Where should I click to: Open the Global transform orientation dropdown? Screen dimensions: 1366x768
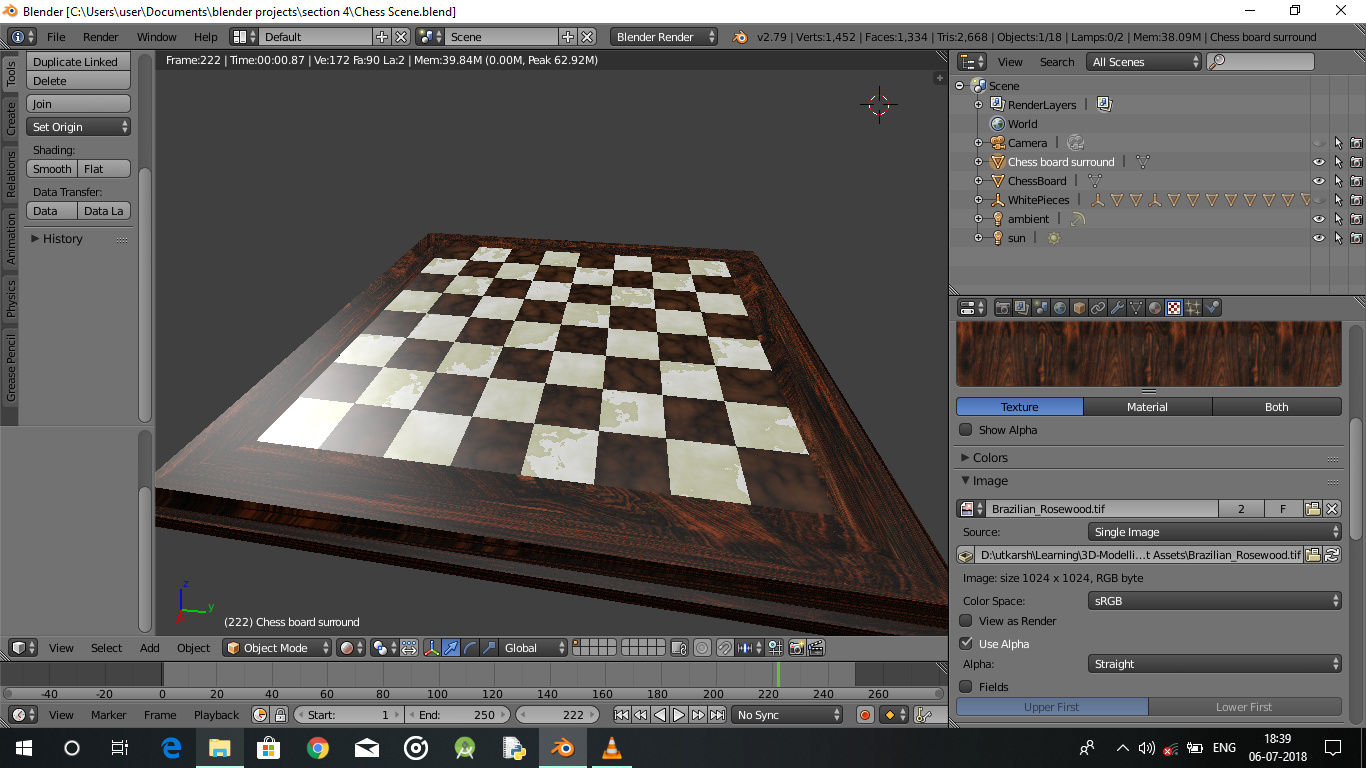click(x=534, y=648)
